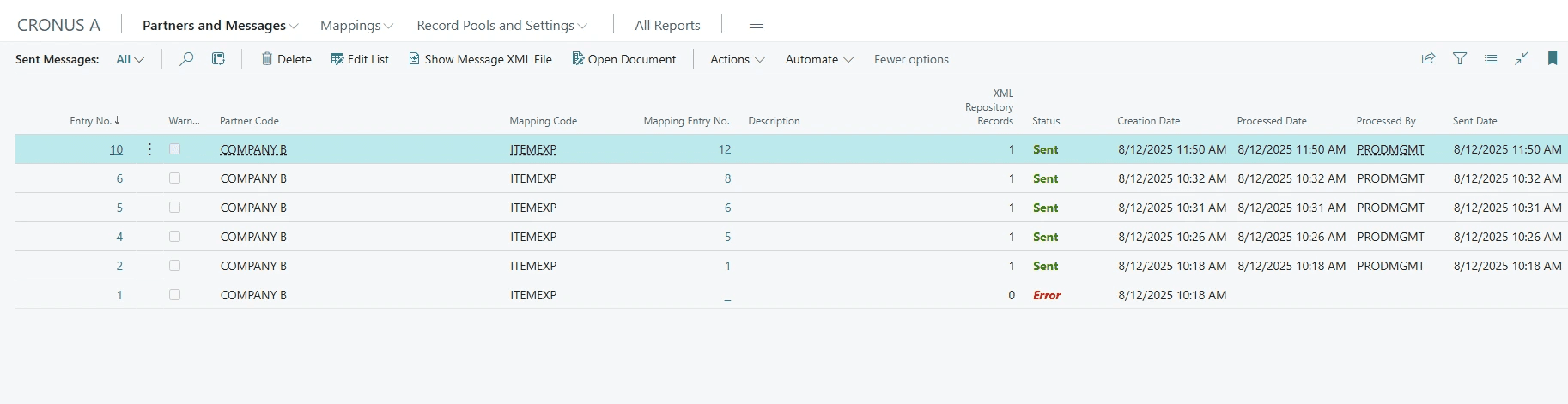Expand Record Pools and Settings menu

[x=502, y=25]
